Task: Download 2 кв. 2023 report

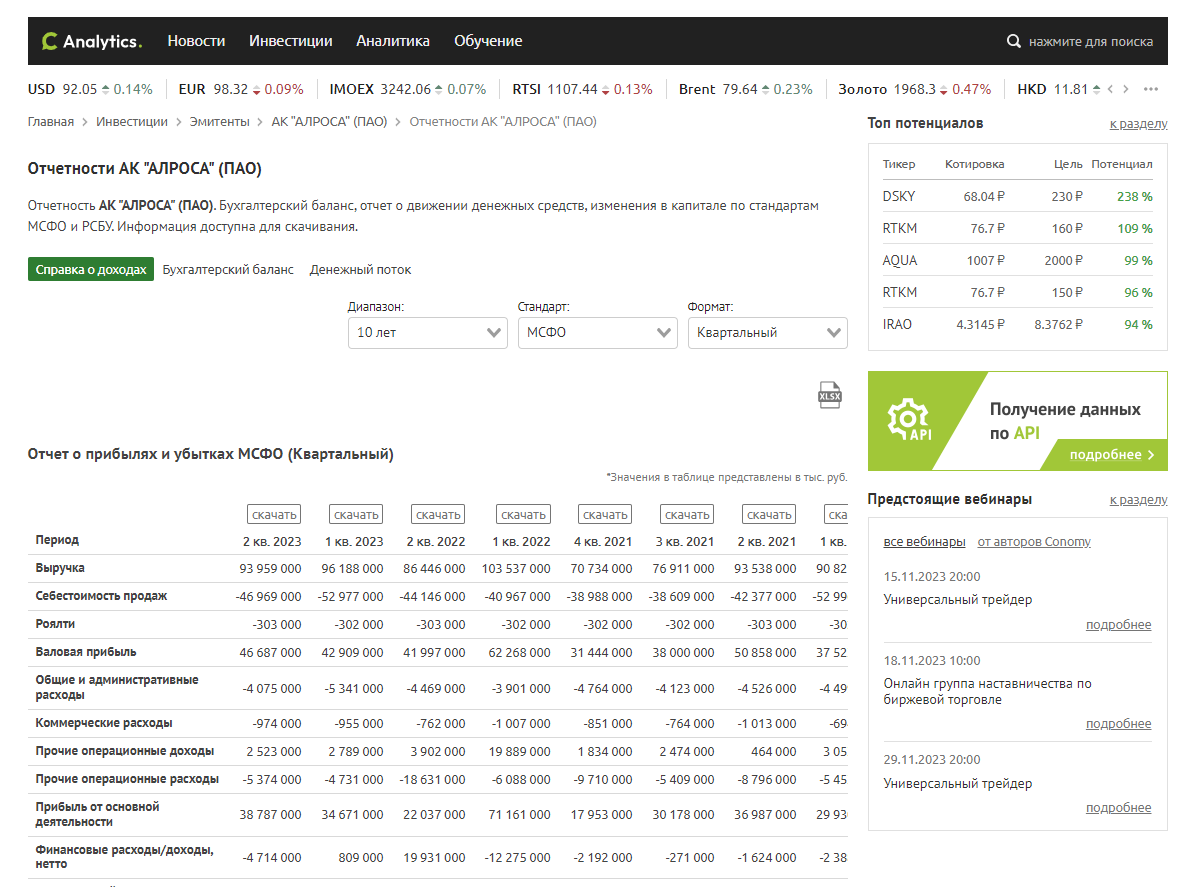Action: point(274,515)
